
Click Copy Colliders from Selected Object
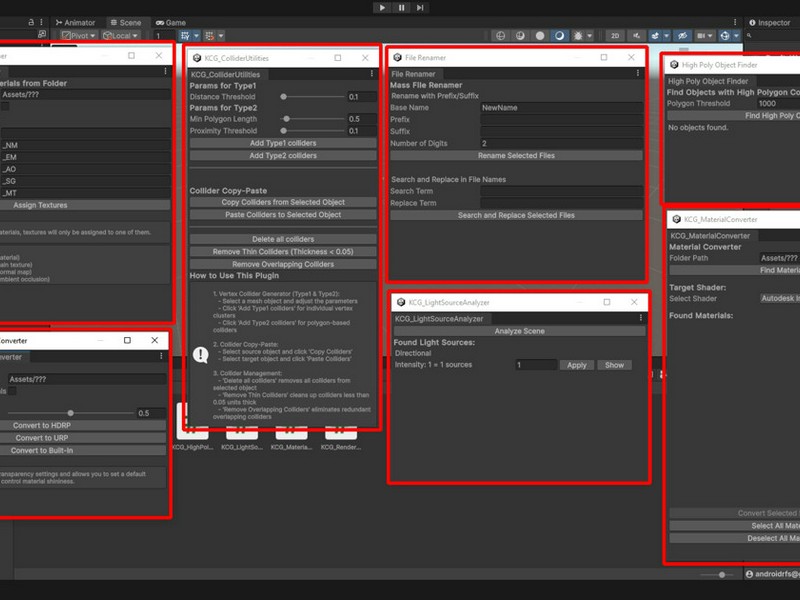[x=283, y=203]
